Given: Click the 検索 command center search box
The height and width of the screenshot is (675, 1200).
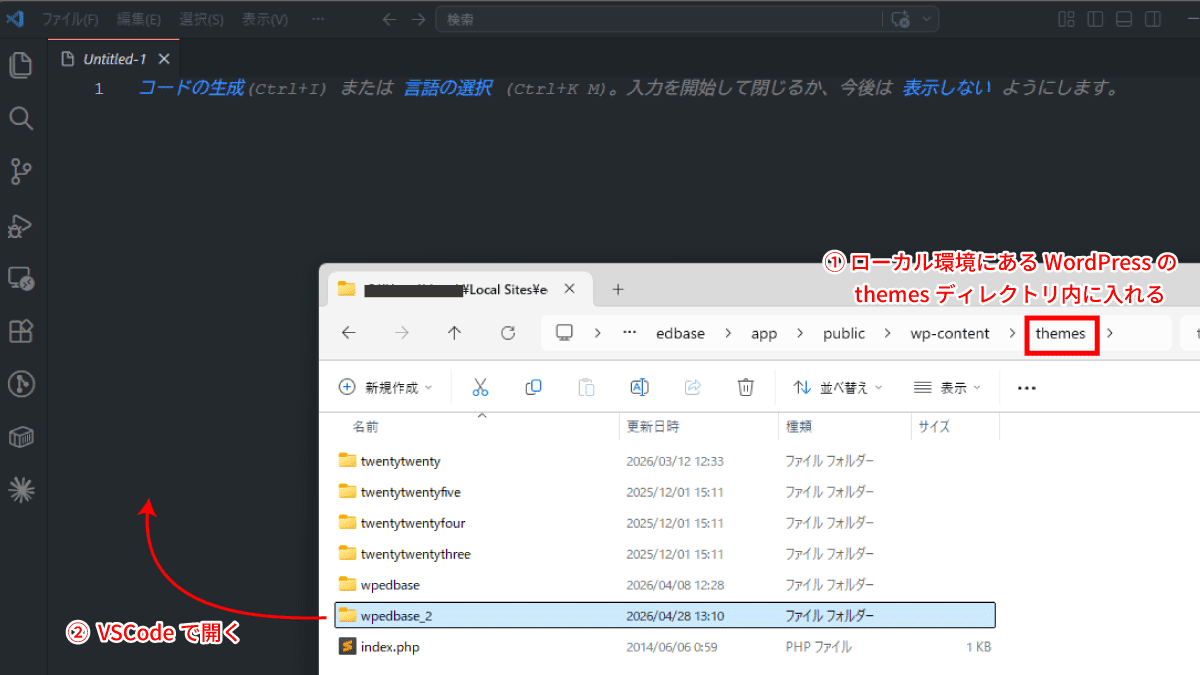Looking at the screenshot, I should click(660, 19).
